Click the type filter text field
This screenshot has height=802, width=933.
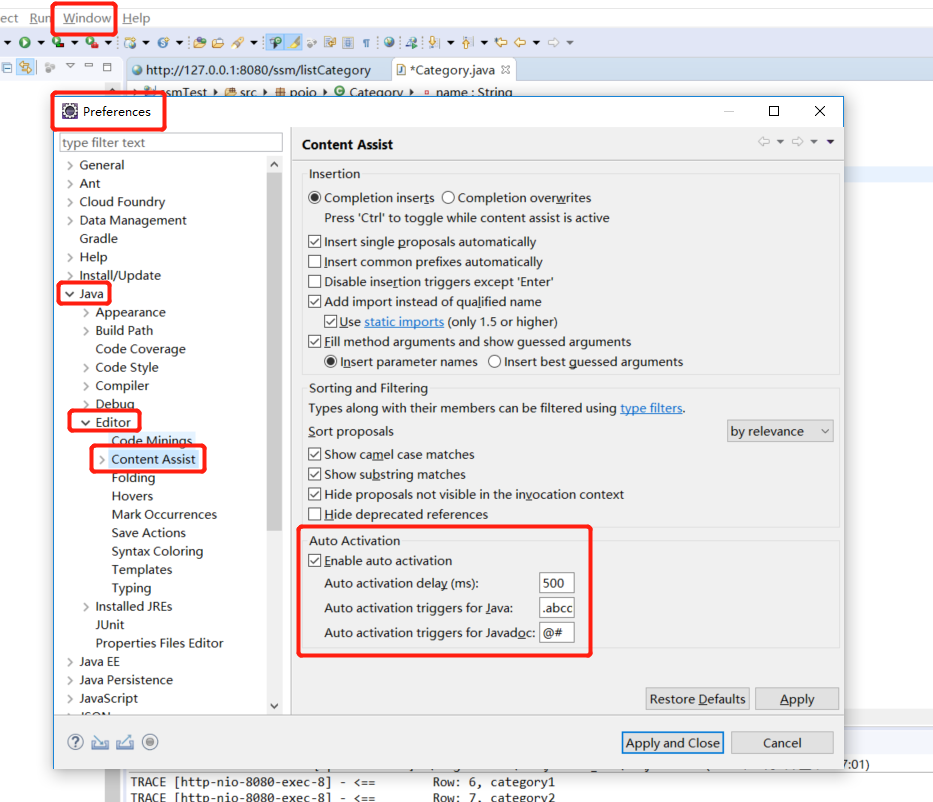170,141
